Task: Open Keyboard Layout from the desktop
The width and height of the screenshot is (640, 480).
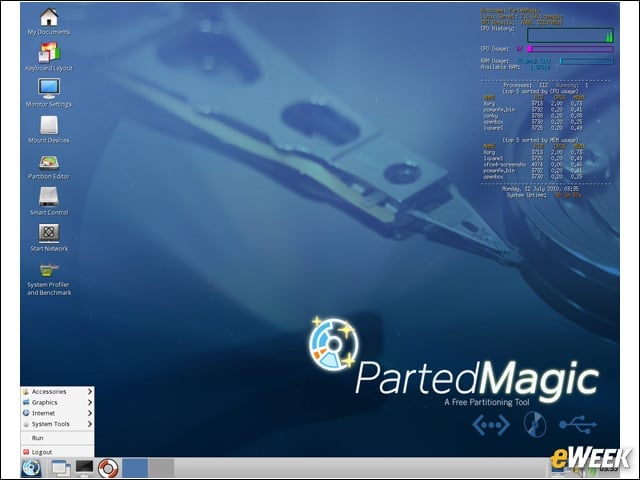Action: pyautogui.click(x=49, y=57)
